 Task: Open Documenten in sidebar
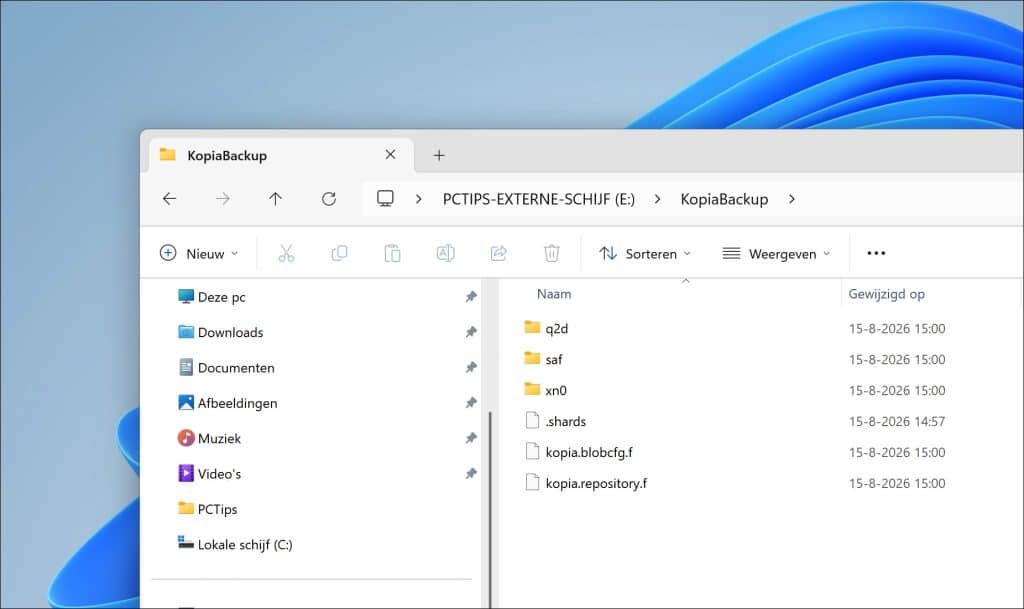tap(236, 367)
